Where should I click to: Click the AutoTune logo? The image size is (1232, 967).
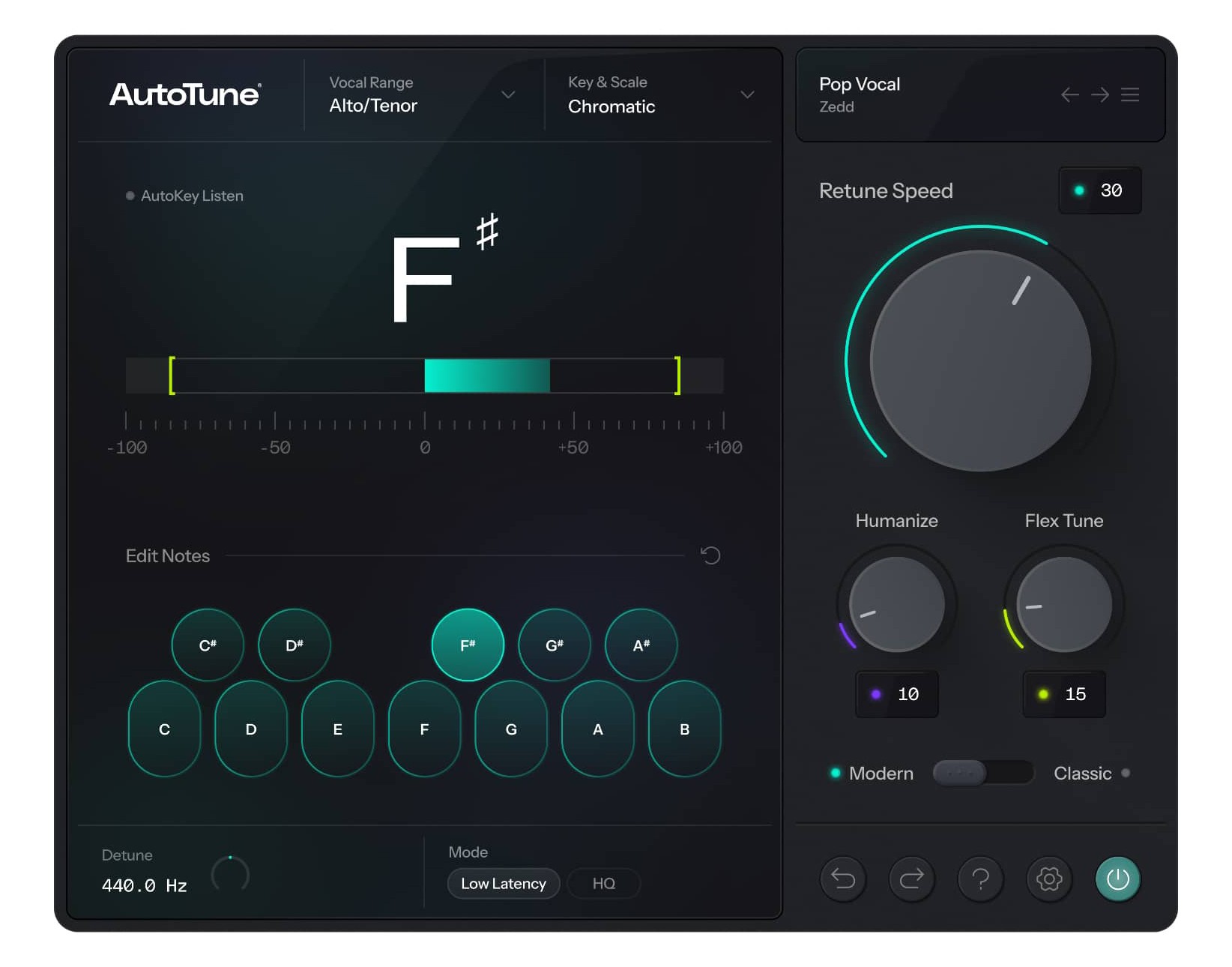pos(185,94)
